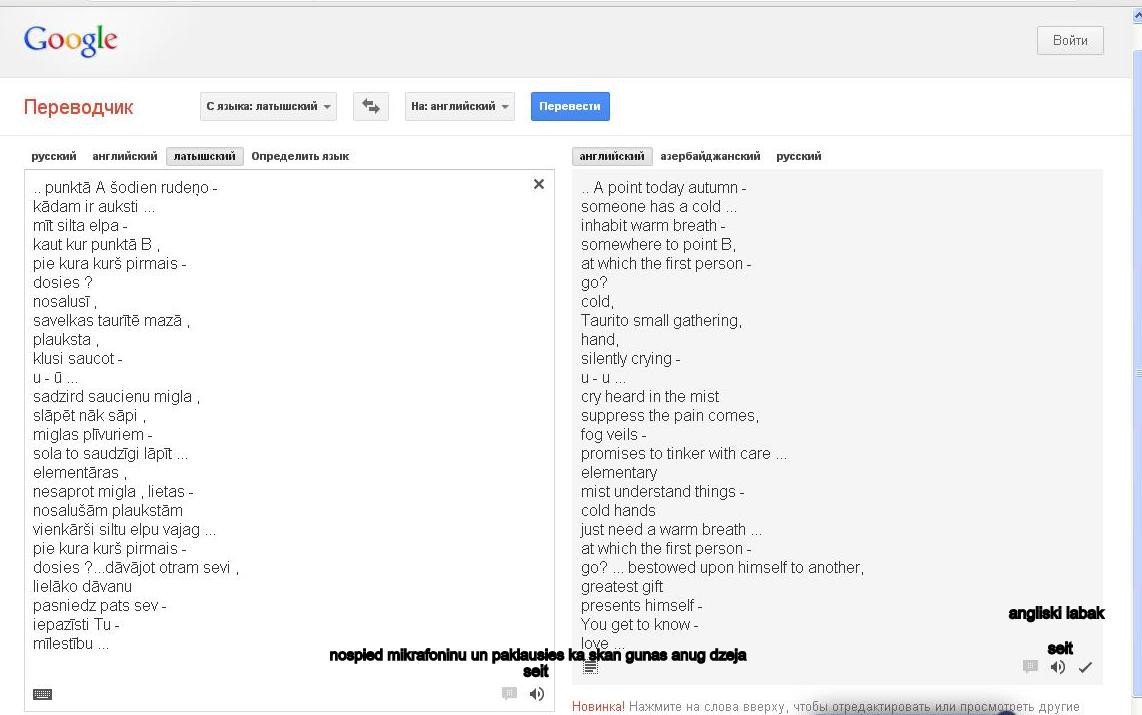This screenshot has height=715, width=1142.
Task: Click the select-all lines icon under translation
Action: click(590, 666)
